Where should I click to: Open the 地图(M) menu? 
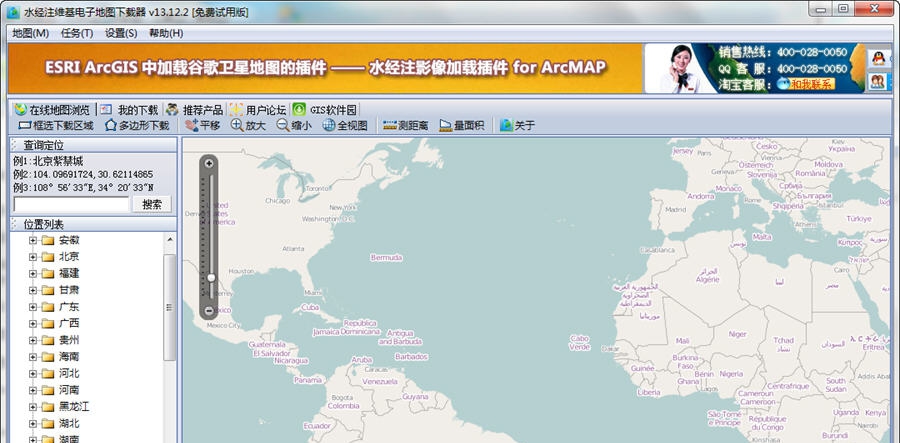(x=30, y=33)
